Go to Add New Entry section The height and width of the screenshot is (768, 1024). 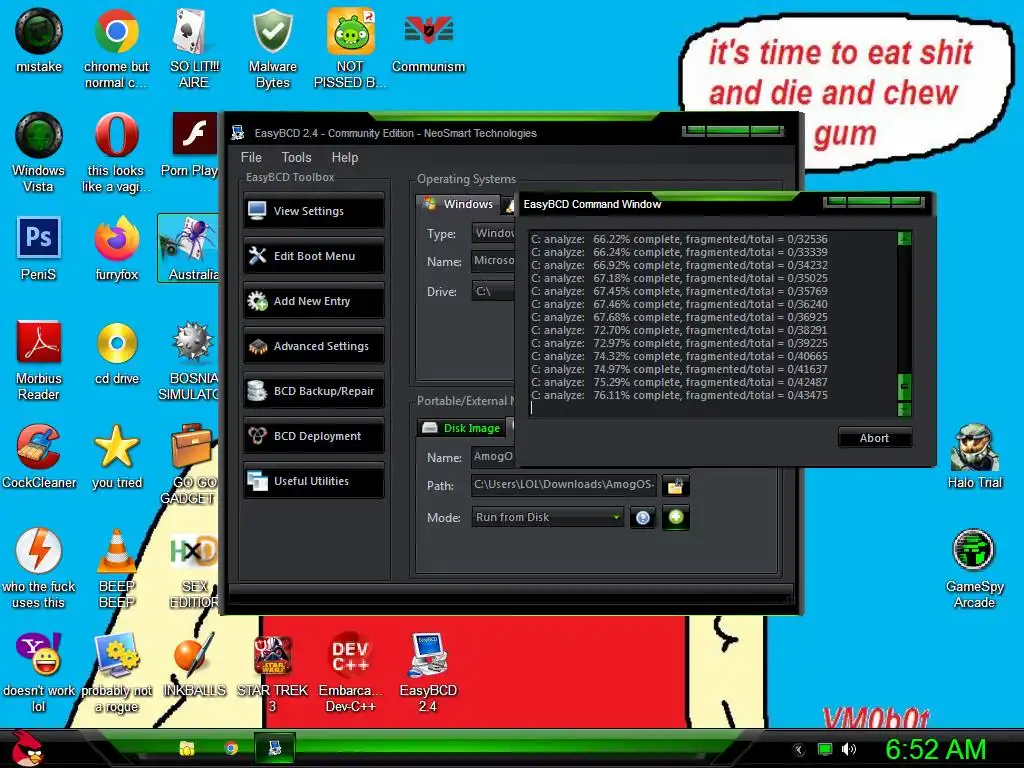(x=313, y=301)
